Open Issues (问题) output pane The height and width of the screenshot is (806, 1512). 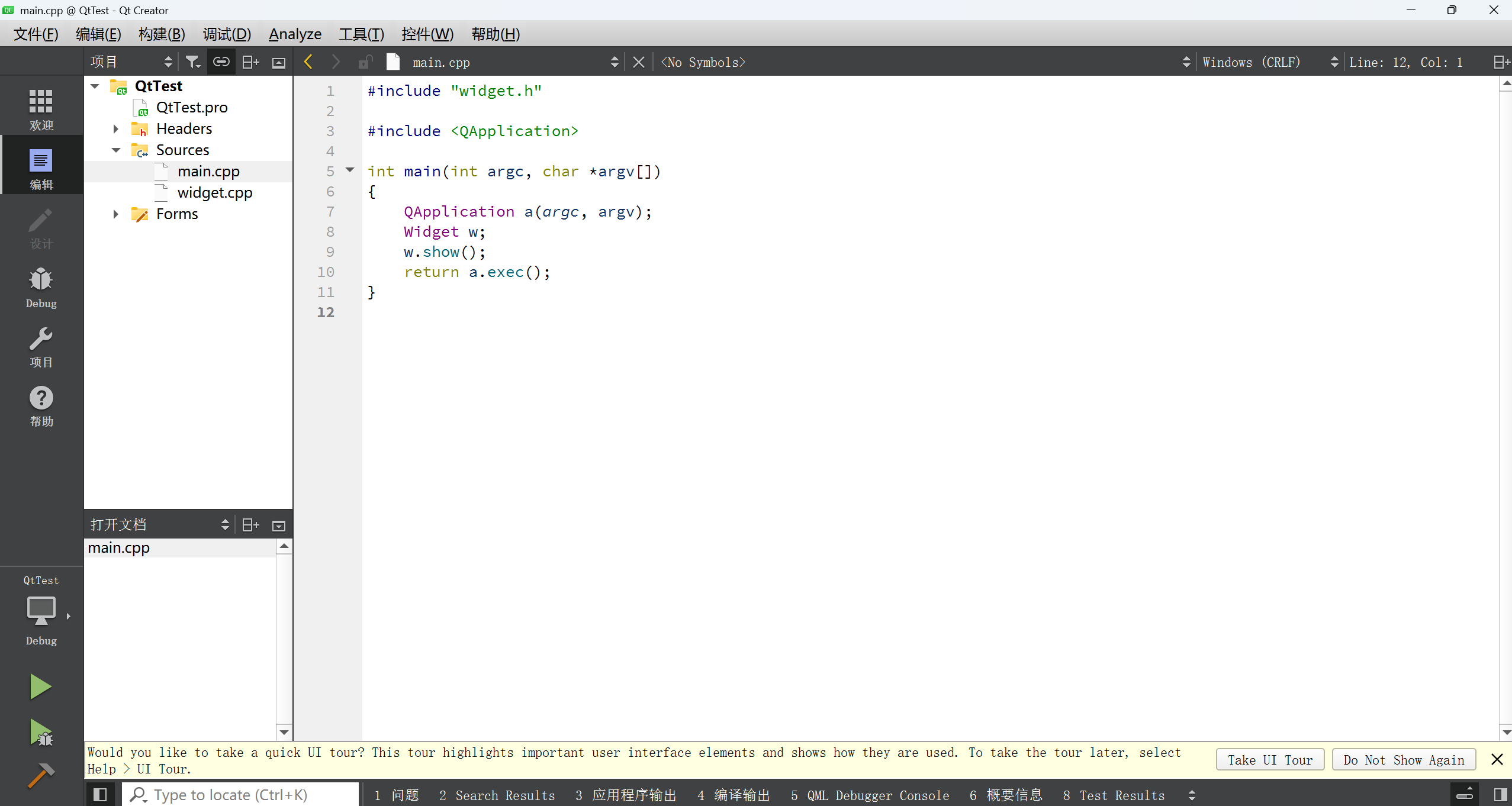point(397,795)
